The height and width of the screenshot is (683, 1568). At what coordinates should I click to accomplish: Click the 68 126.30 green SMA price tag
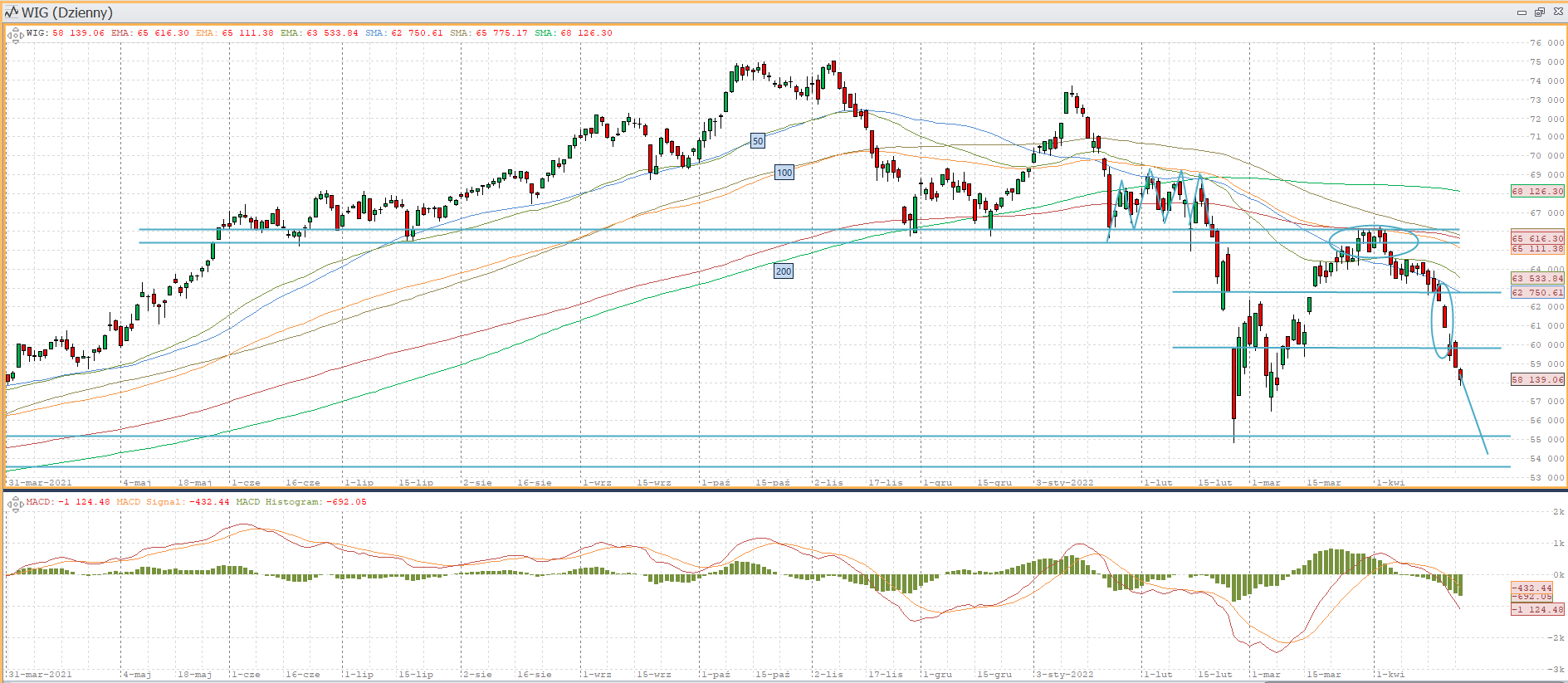(x=1537, y=191)
